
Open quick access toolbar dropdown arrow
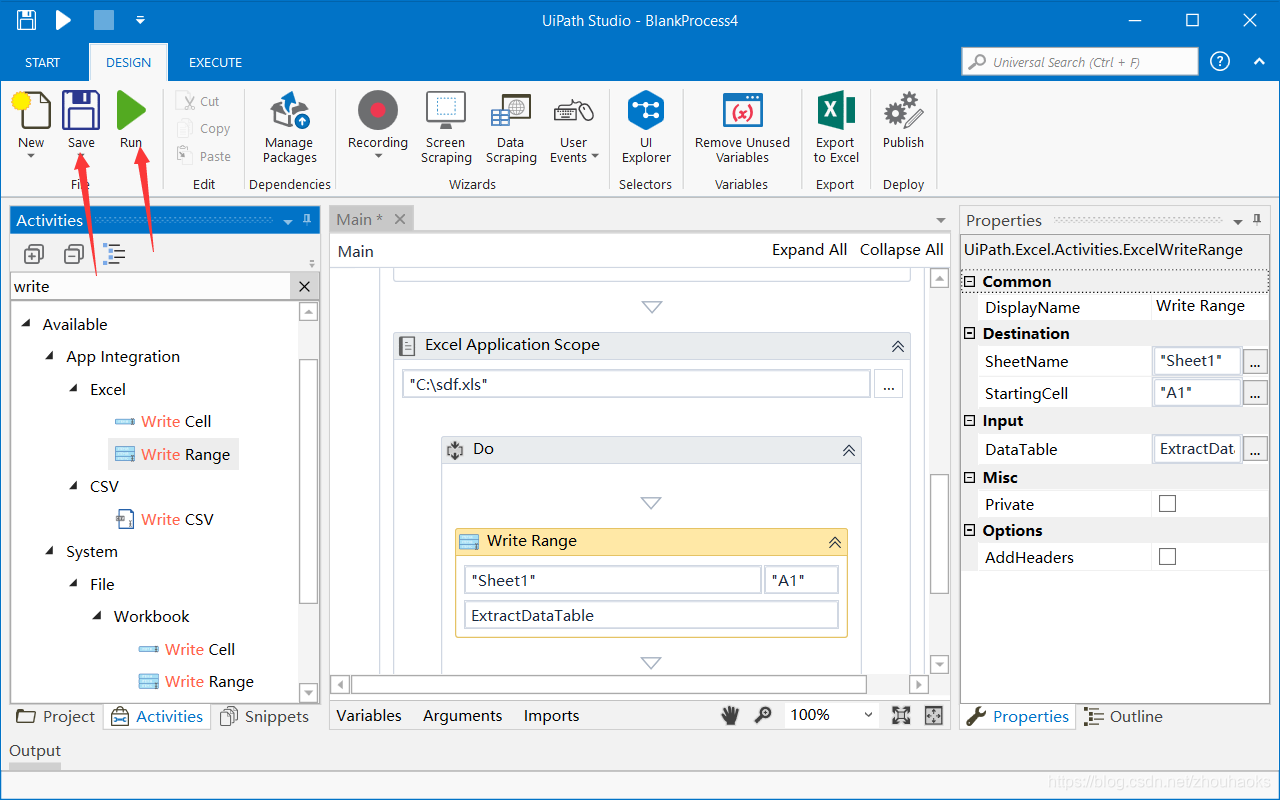click(140, 20)
